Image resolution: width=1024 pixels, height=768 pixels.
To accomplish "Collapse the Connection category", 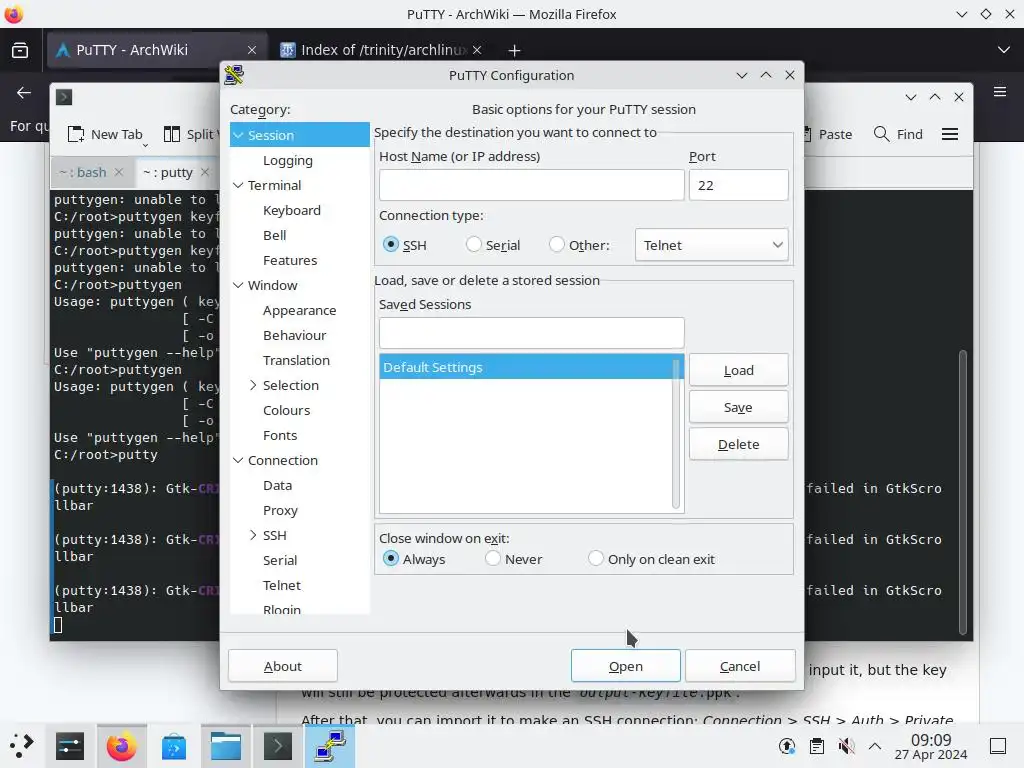I will coord(238,460).
